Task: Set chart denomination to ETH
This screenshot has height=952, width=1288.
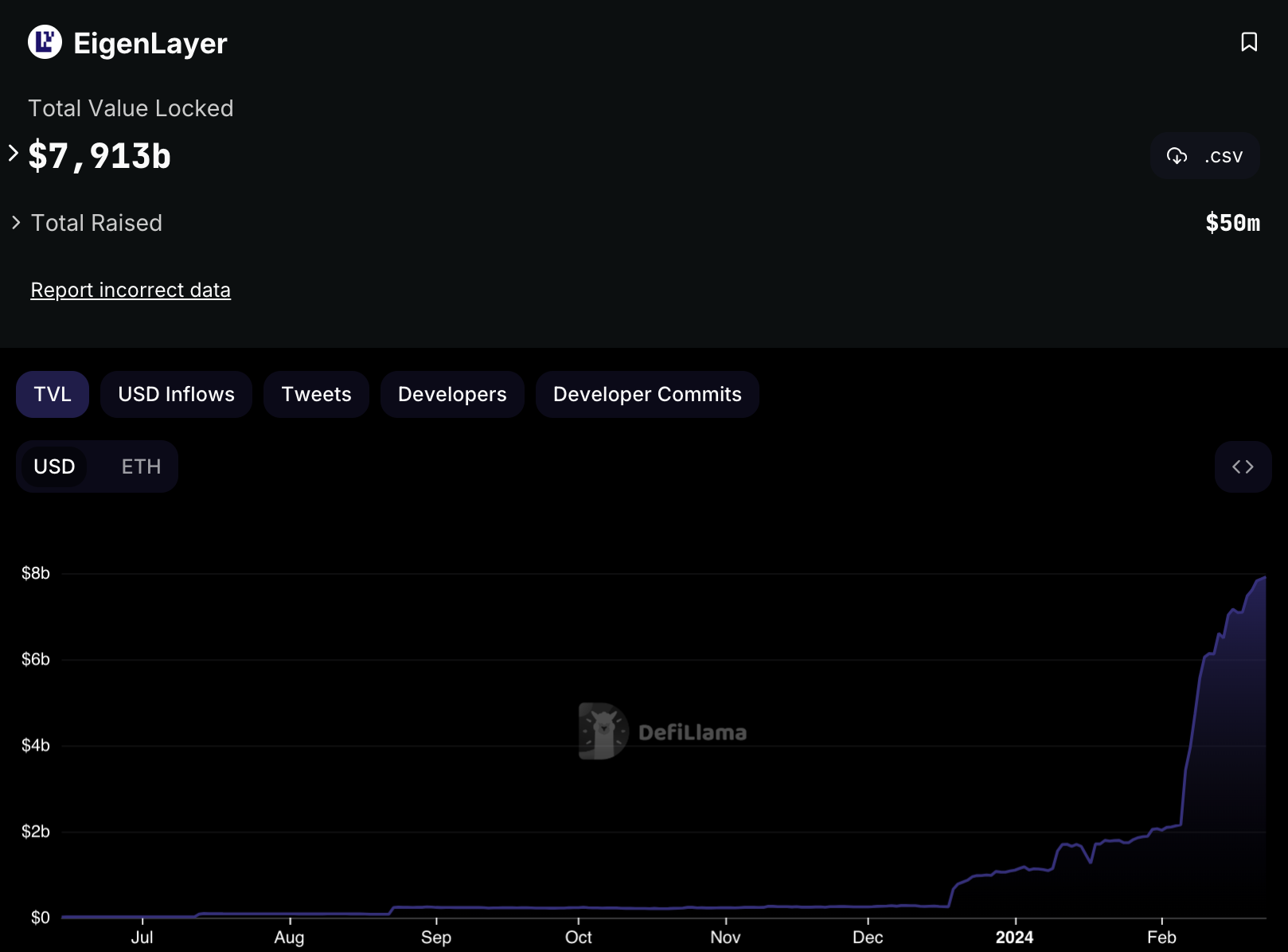Action: (141, 466)
